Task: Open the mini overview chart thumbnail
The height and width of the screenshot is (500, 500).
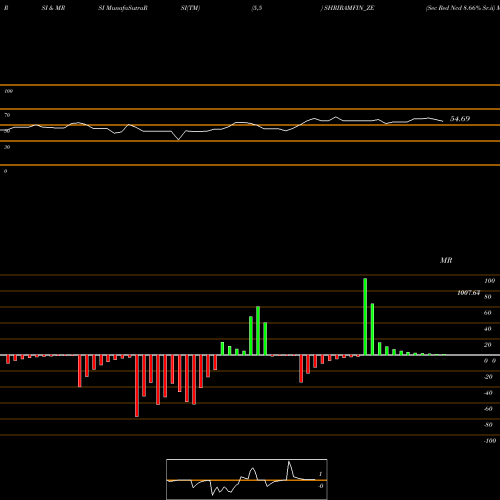Action: coord(247,479)
